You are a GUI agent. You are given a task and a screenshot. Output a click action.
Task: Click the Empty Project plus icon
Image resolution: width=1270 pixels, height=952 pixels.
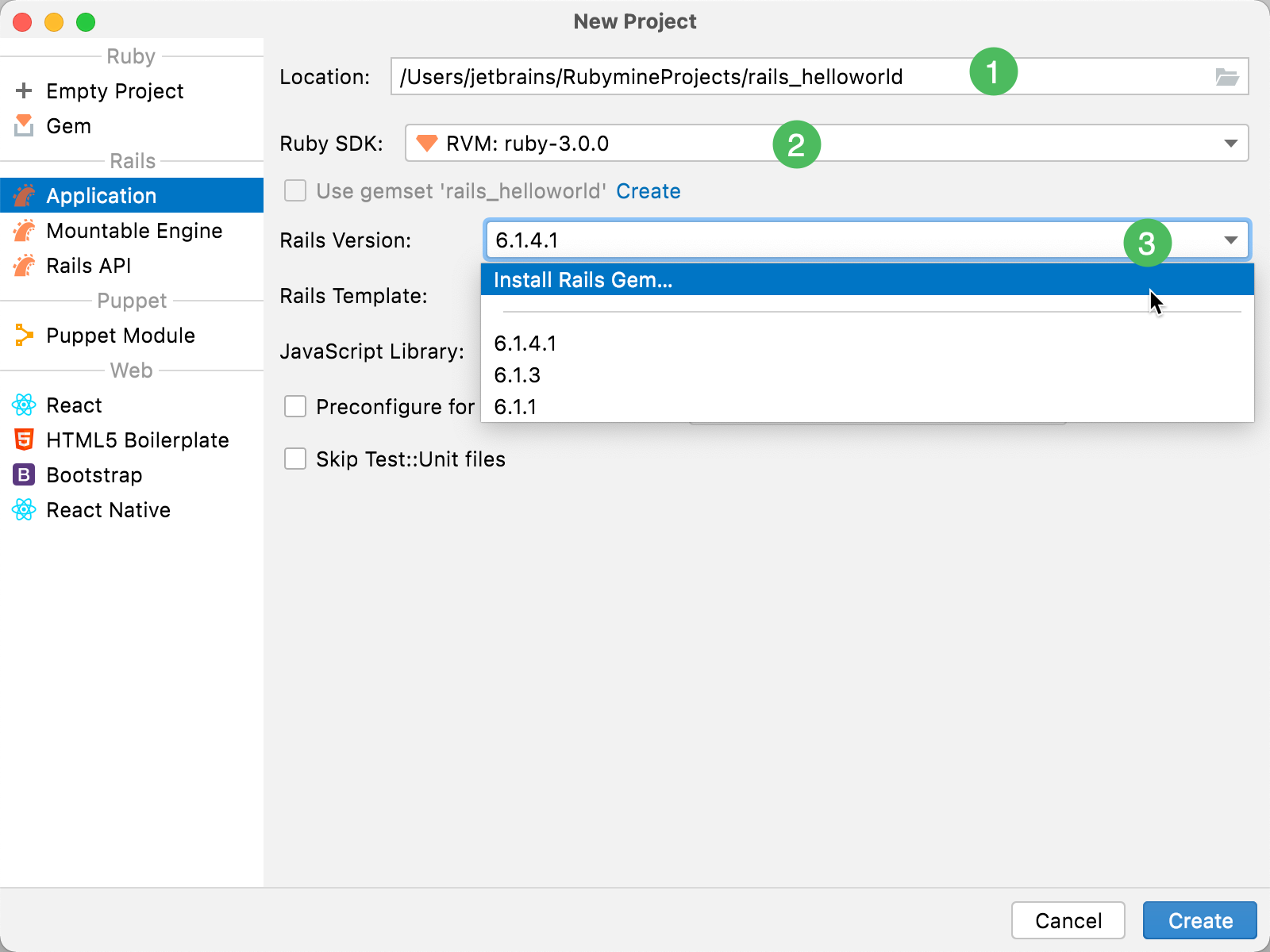[24, 90]
